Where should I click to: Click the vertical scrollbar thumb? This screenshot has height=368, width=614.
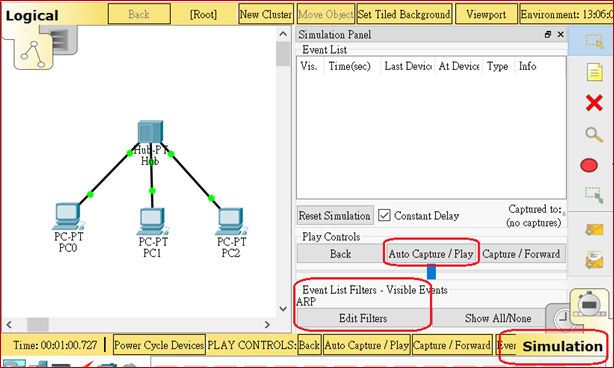click(x=283, y=54)
